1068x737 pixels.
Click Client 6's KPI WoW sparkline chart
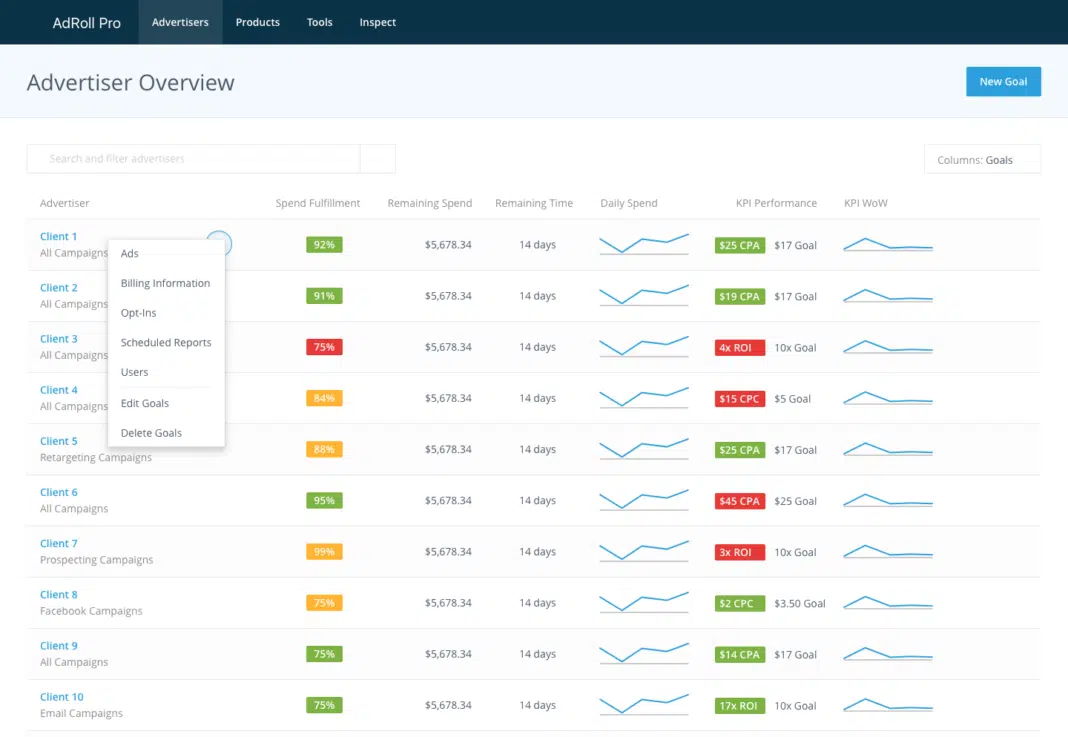click(x=888, y=501)
